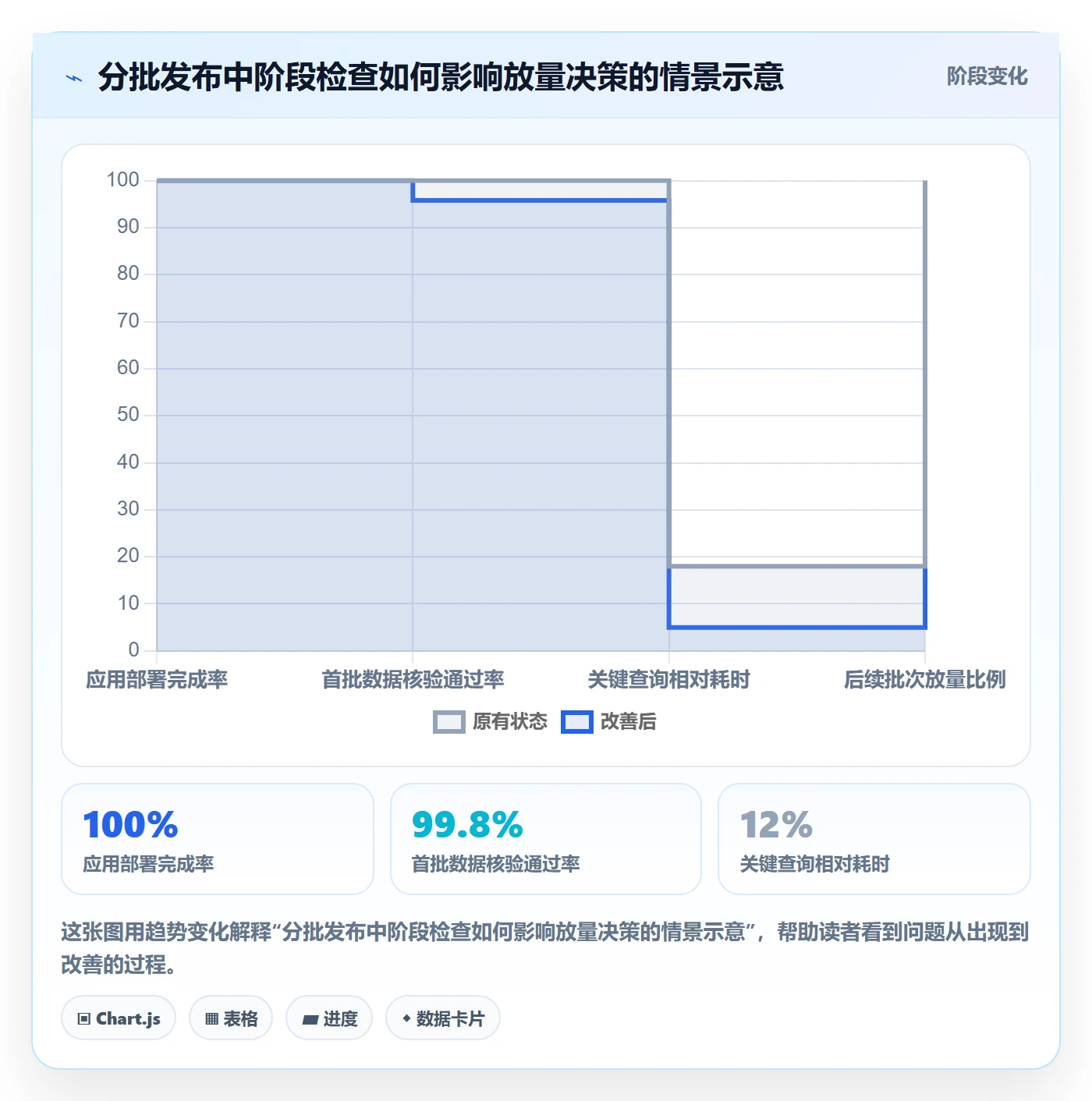Viewport: 1092px width, 1101px height.
Task: Select the 数据卡片 tag
Action: coord(443,1018)
